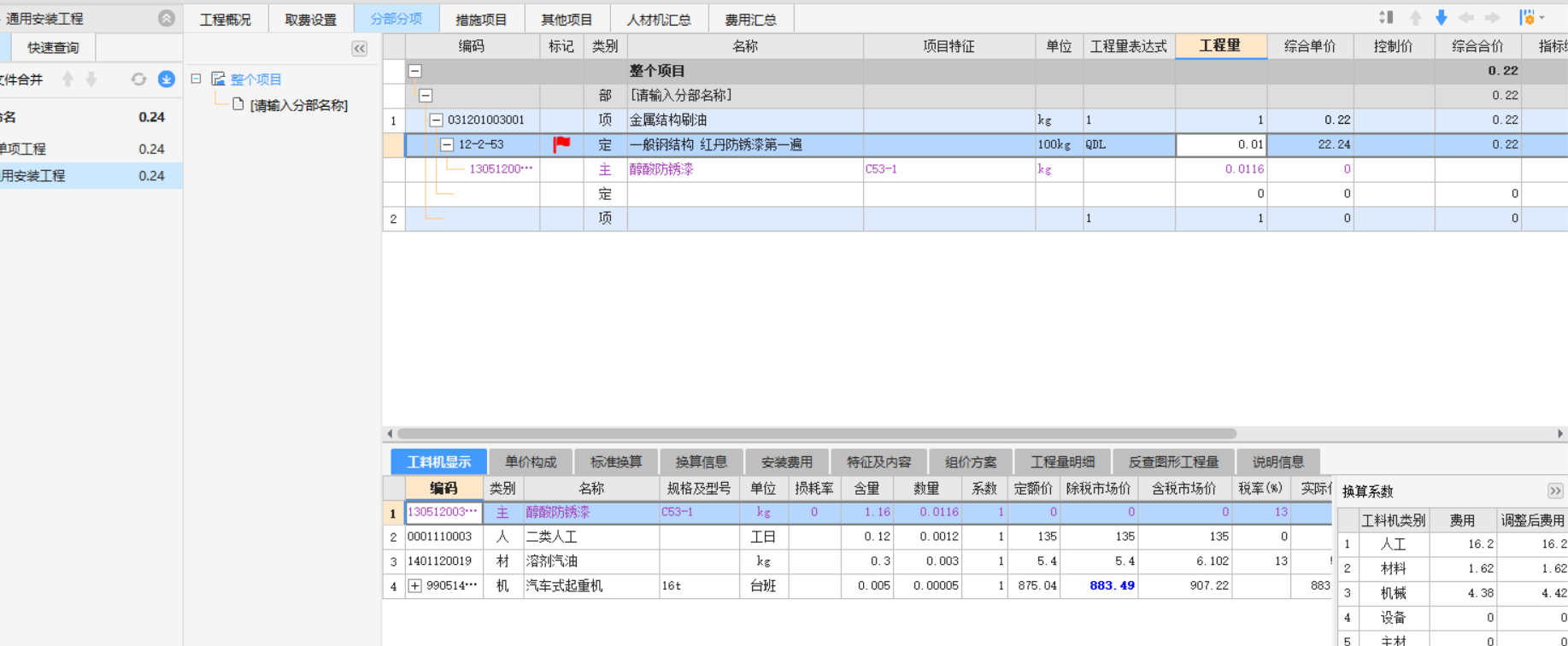1568x646 pixels.
Task: Click the grey right arrow in top-right toolbar
Action: pos(1493,18)
